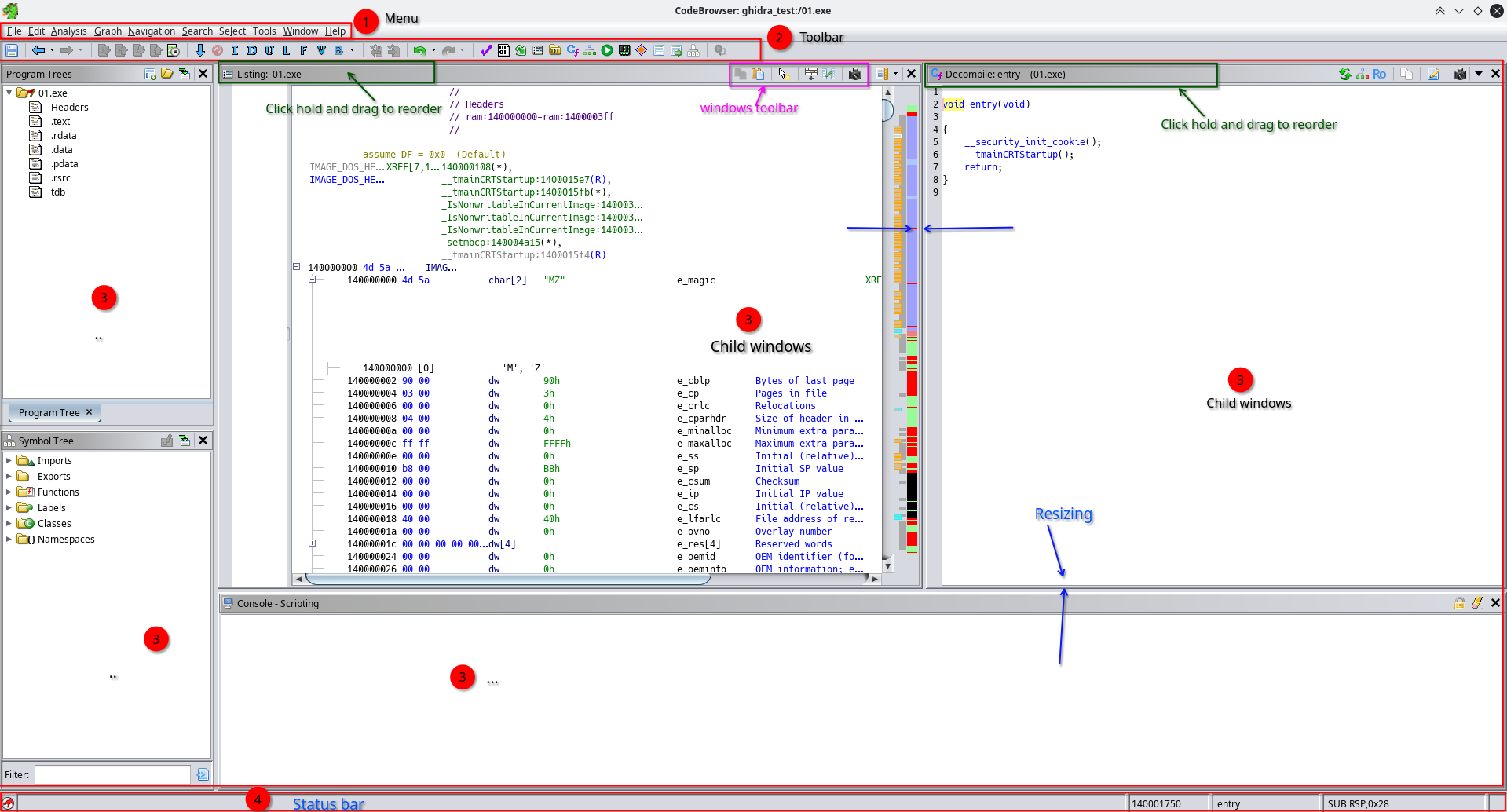Image resolution: width=1507 pixels, height=812 pixels.
Task: Click the Decompile re-decompile green refresh icon
Action: [1345, 74]
